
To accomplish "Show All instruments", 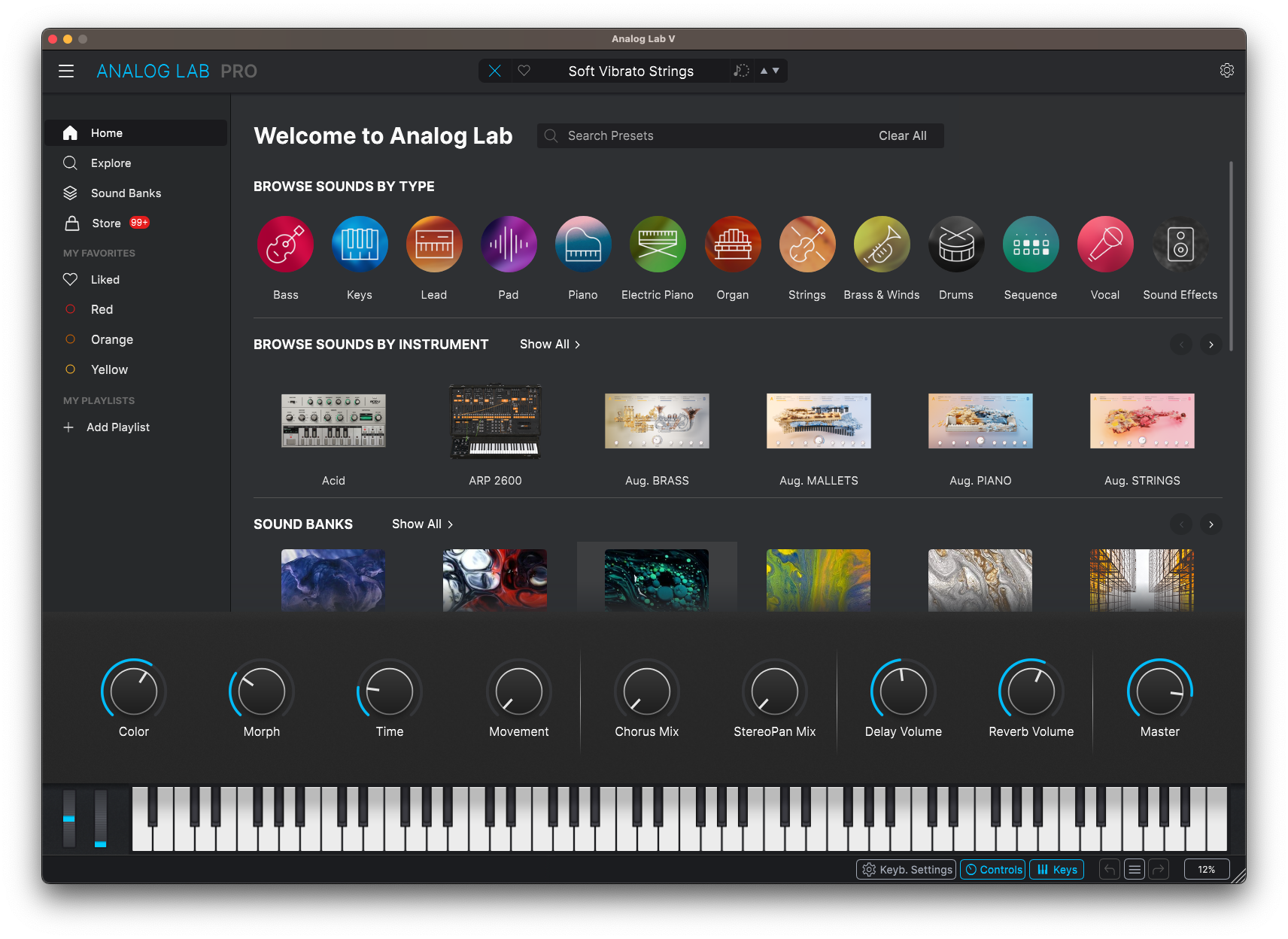I will pyautogui.click(x=550, y=345).
